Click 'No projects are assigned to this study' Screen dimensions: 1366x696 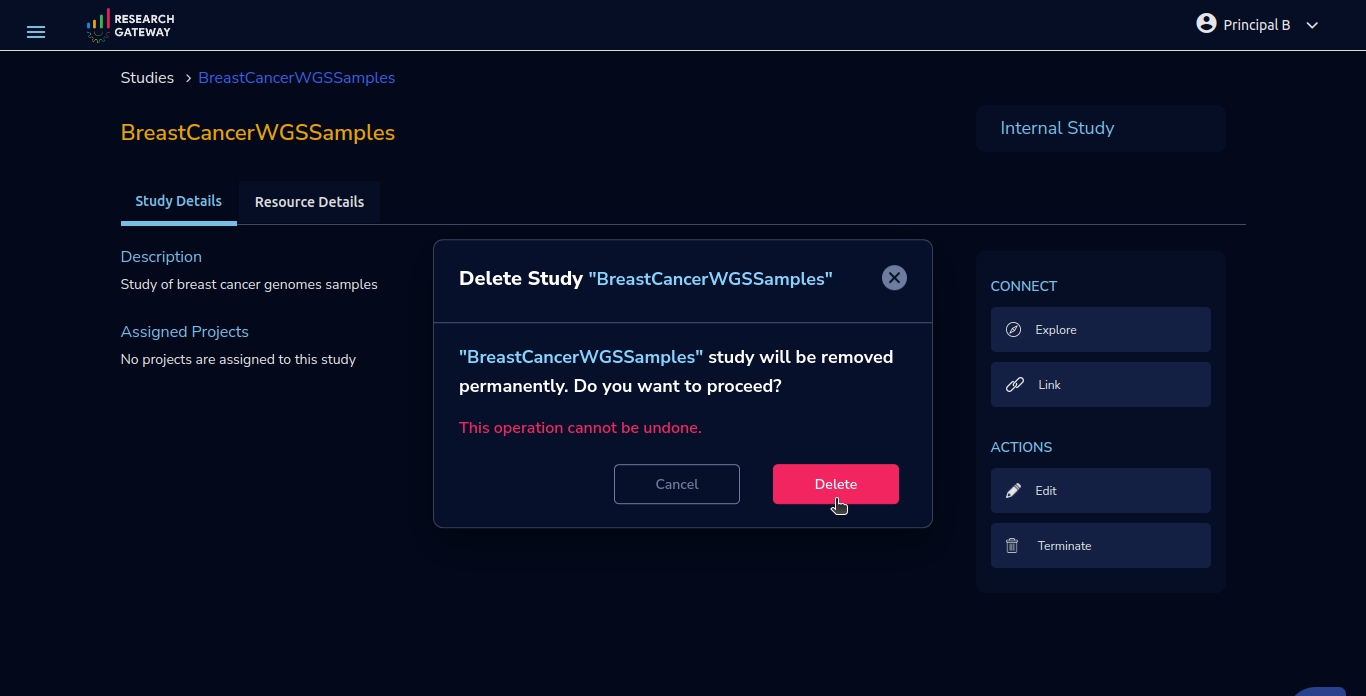[238, 360]
